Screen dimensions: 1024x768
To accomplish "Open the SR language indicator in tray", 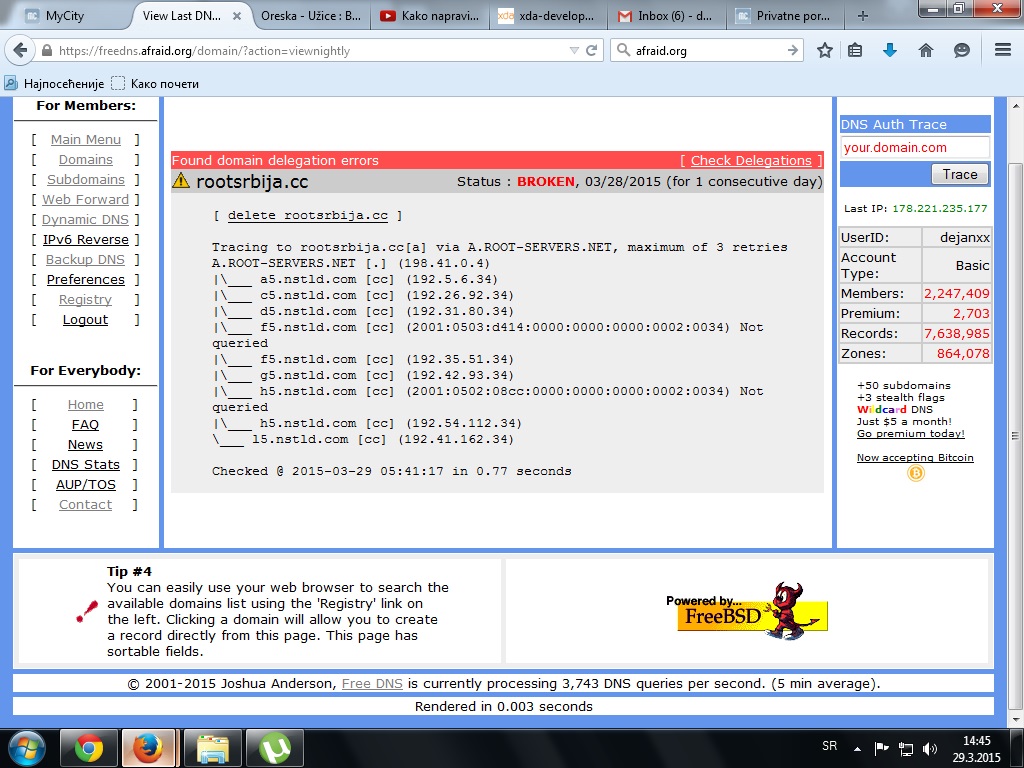I will [829, 746].
